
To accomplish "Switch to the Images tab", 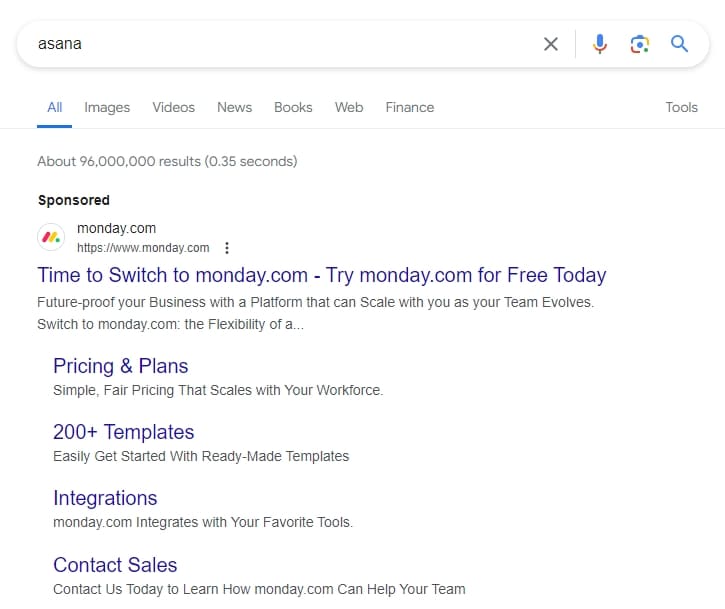I will click(x=107, y=107).
